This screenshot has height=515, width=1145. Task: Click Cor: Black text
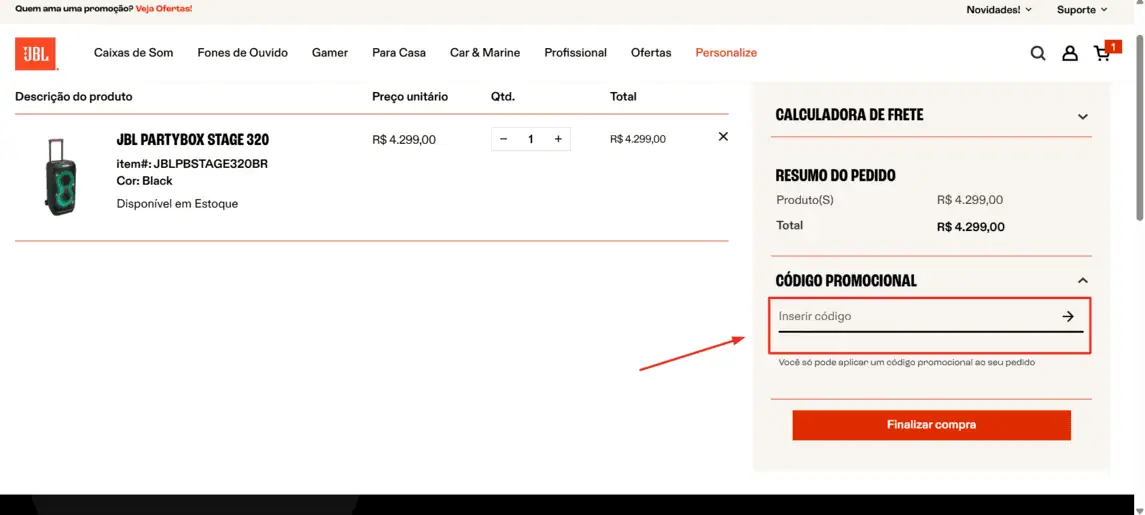(145, 180)
